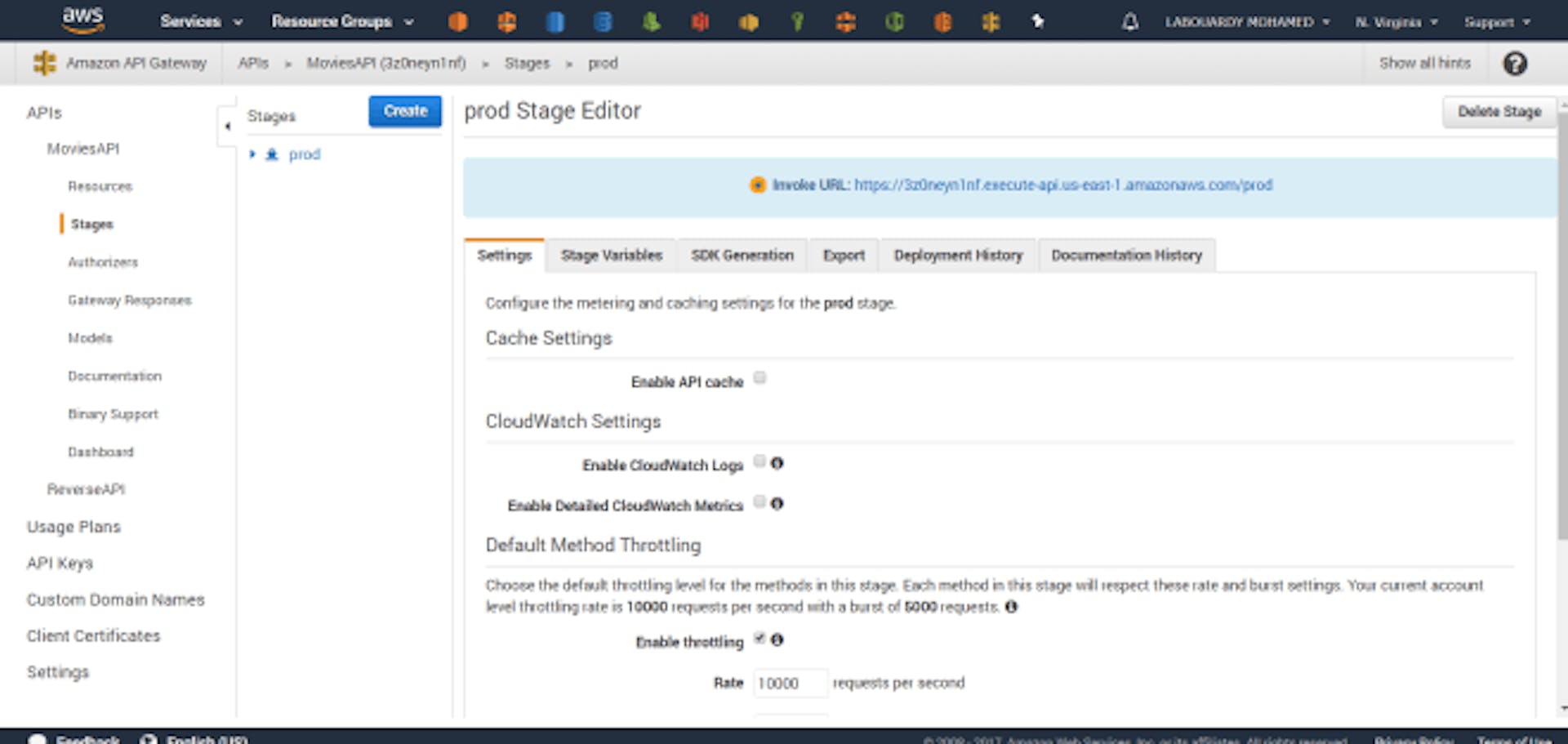Viewport: 1568px width, 744px height.
Task: Open the help question mark icon
Action: point(1515,63)
